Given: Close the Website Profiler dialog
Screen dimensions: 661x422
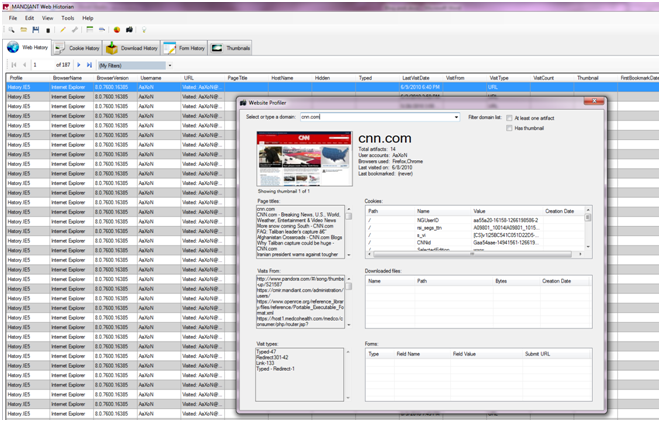Looking at the screenshot, I should [x=594, y=101].
